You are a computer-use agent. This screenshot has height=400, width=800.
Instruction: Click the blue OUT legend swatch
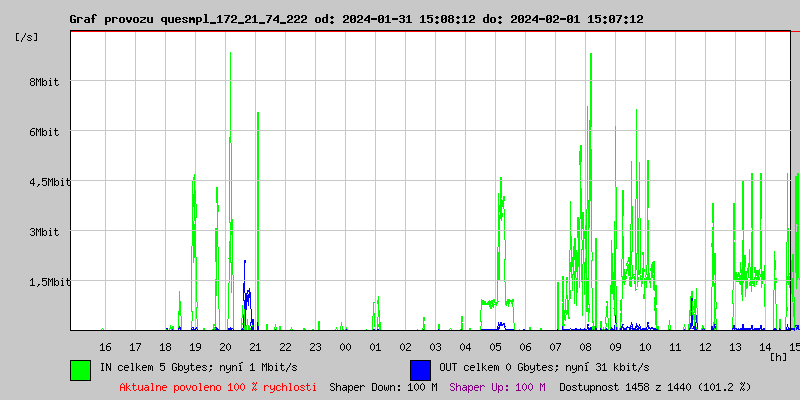click(x=420, y=369)
